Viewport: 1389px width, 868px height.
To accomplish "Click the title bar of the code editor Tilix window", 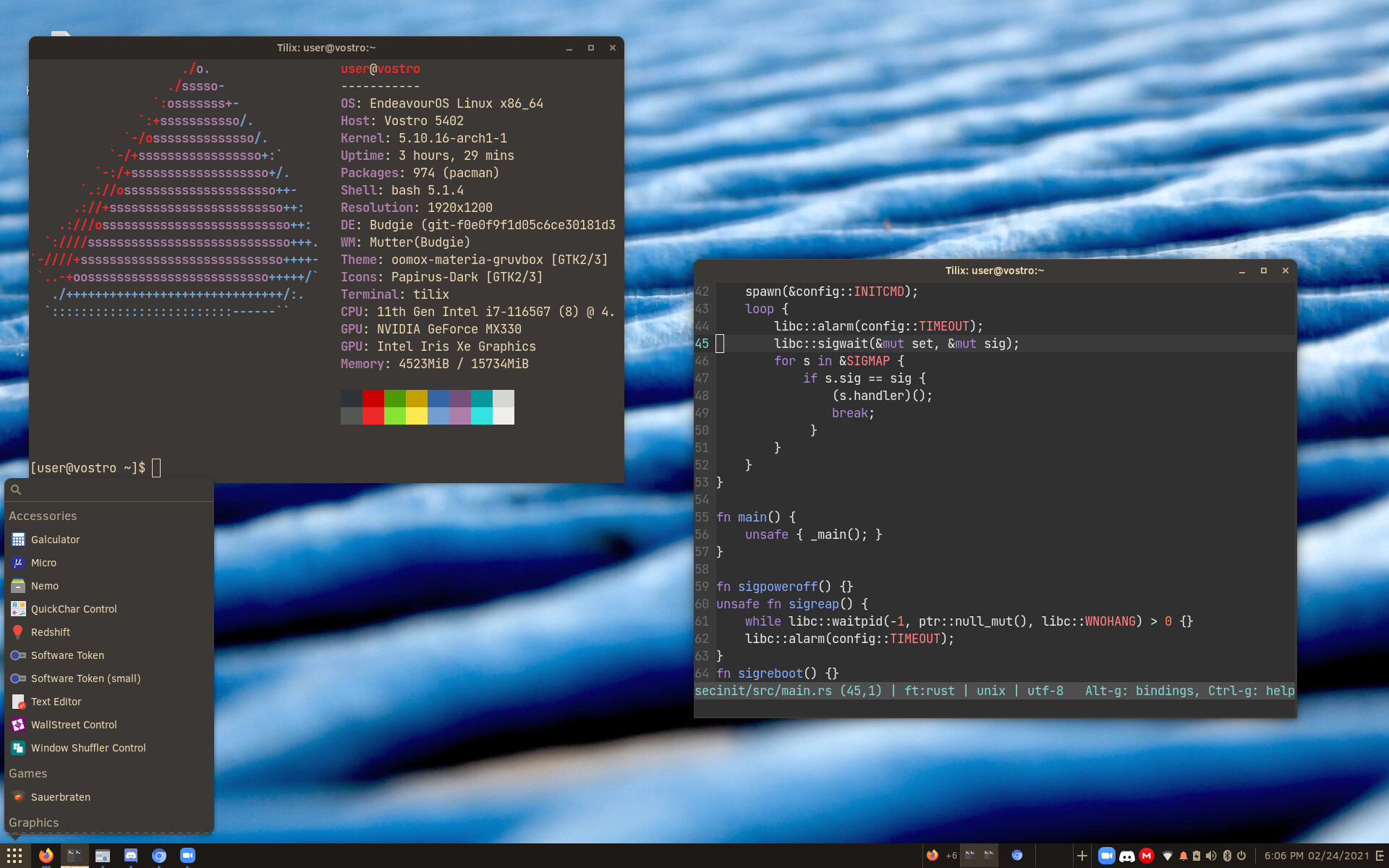I will (995, 271).
